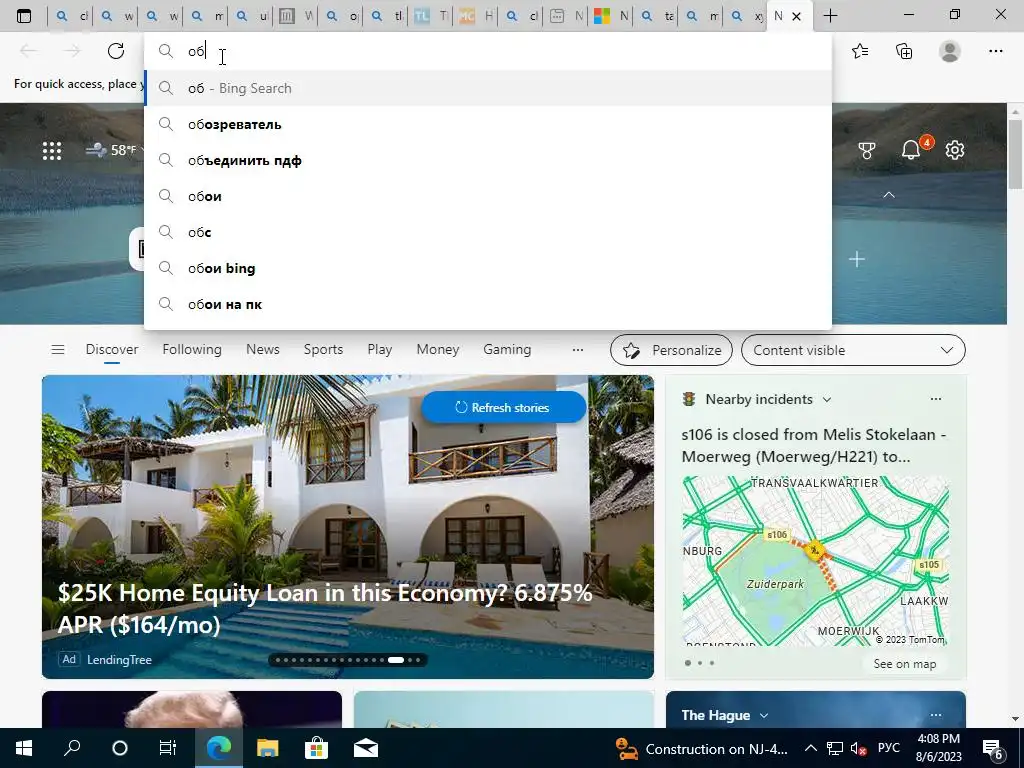Open the Rewards trophy icon
The height and width of the screenshot is (768, 1024).
pos(867,150)
